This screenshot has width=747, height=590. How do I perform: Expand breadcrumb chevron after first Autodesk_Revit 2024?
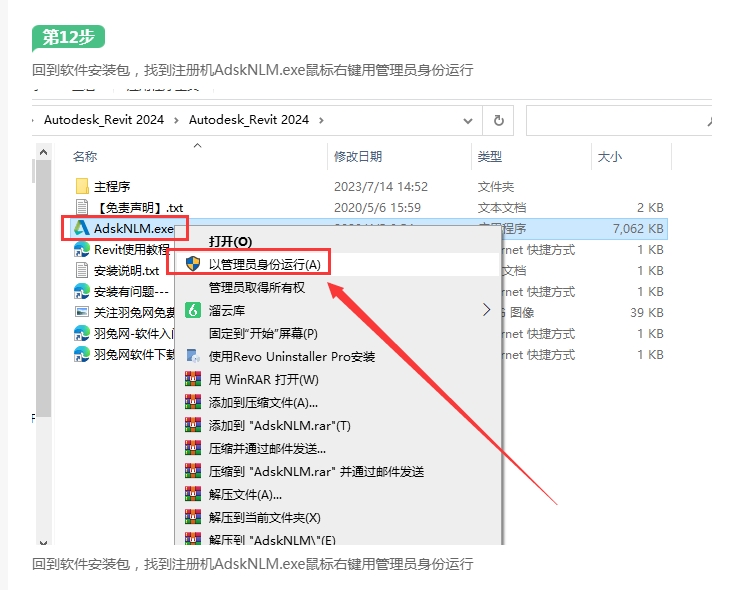tap(176, 120)
